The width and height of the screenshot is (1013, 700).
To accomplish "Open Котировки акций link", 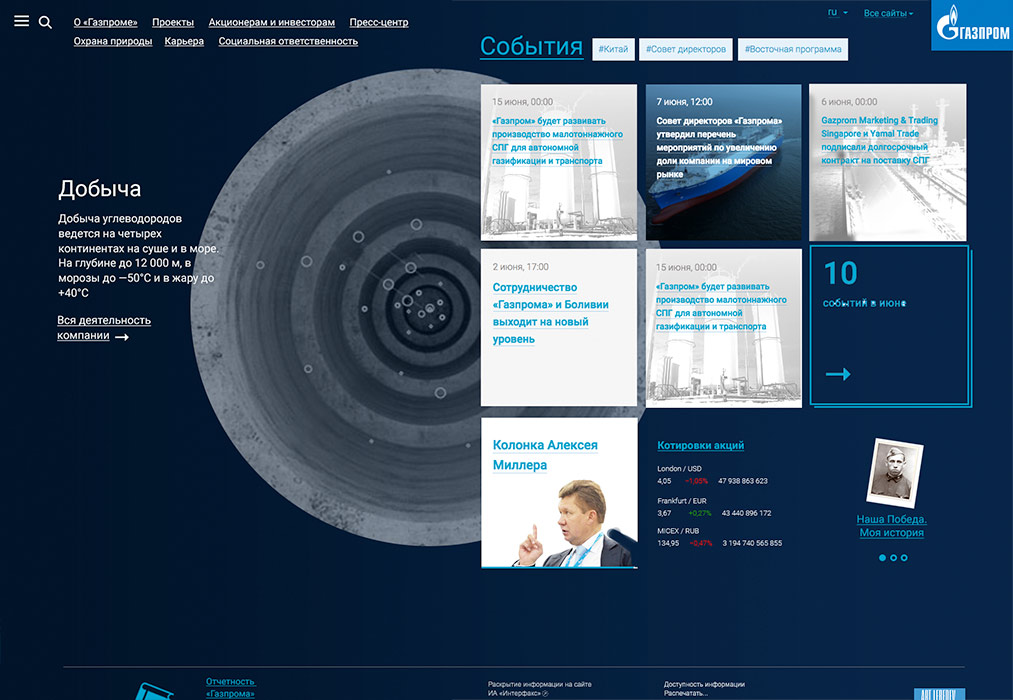I will pos(700,446).
